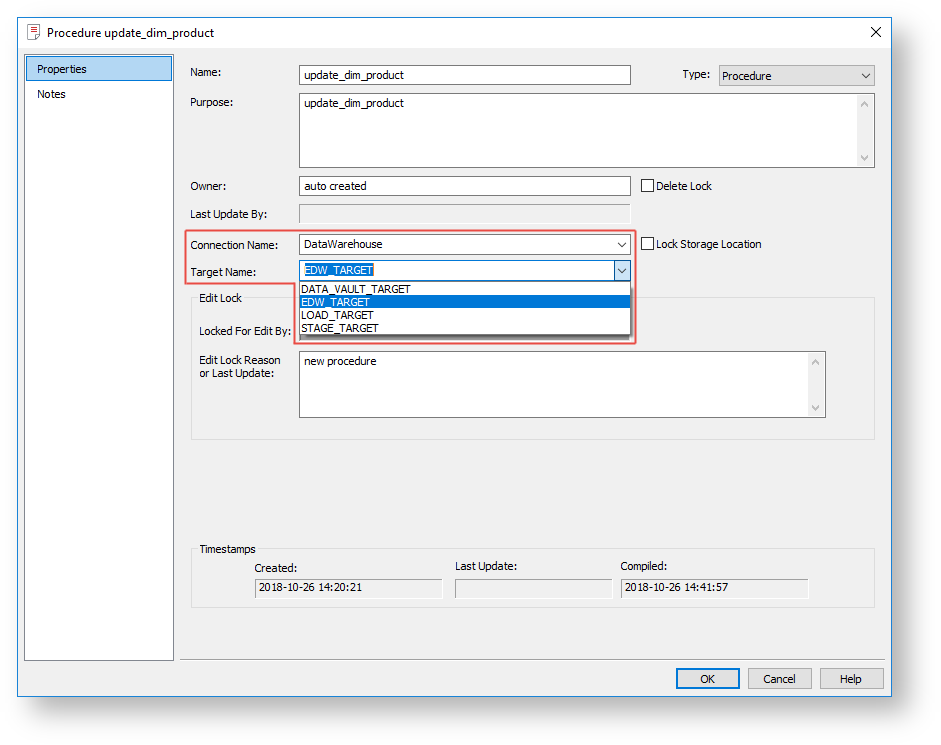This screenshot has height=745, width=941.
Task: Collapse the Target Name dropdown arrow
Action: [x=621, y=271]
